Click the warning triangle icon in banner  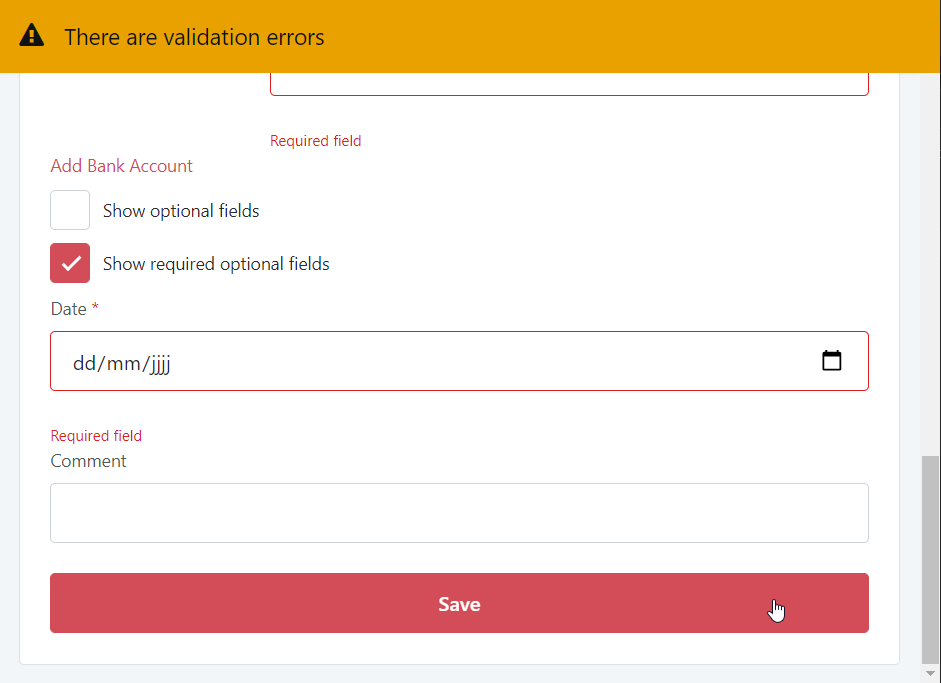31,35
